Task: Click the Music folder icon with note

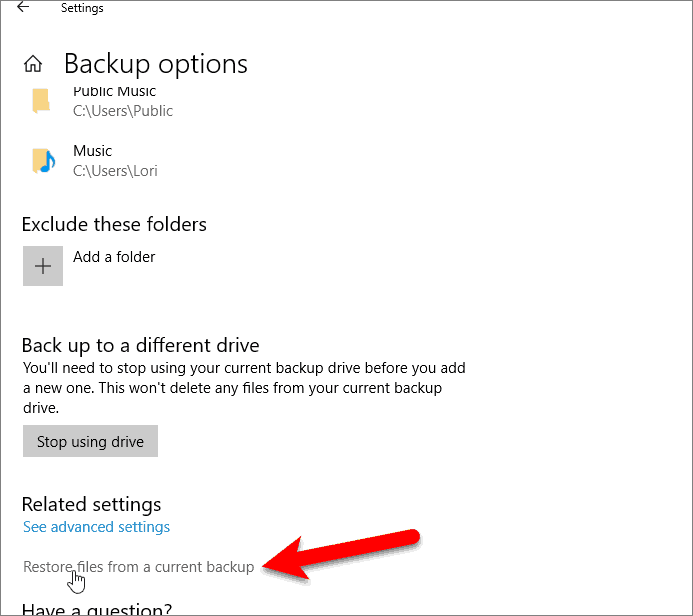Action: tap(42, 160)
